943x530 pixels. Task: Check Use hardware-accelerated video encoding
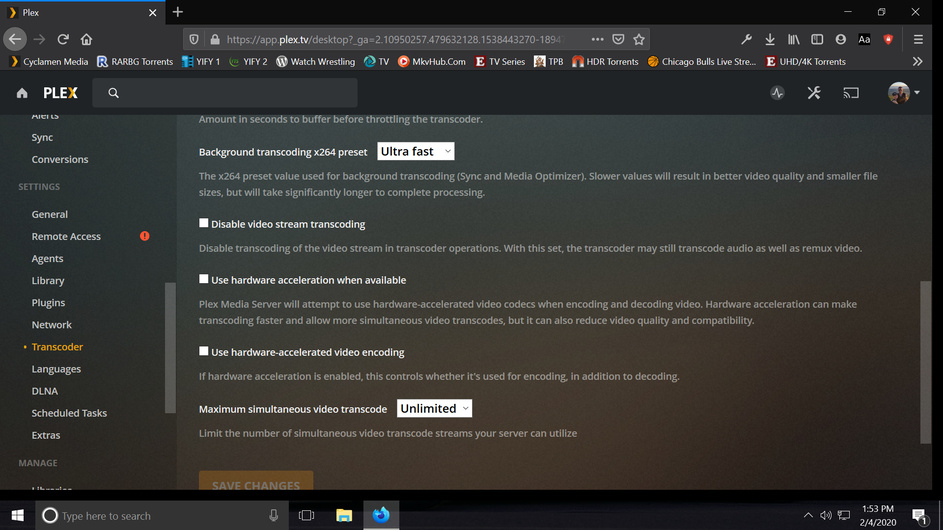click(204, 351)
